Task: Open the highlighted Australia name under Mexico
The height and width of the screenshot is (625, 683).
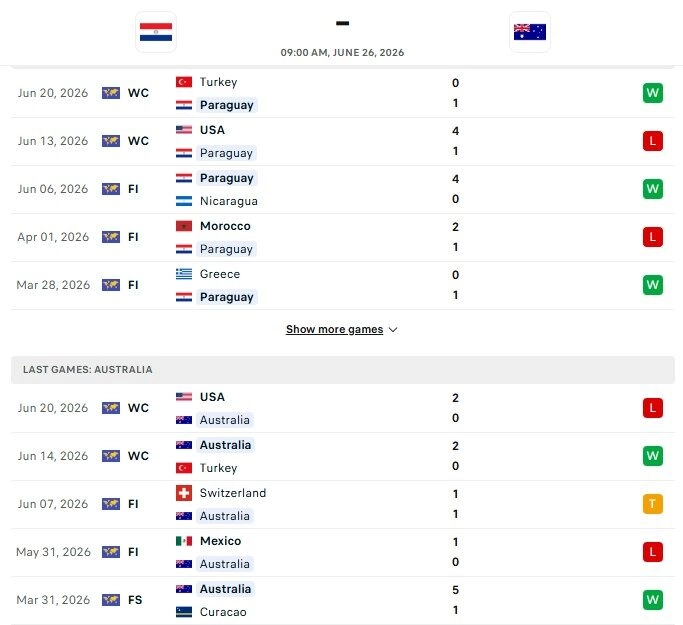Action: [225, 564]
